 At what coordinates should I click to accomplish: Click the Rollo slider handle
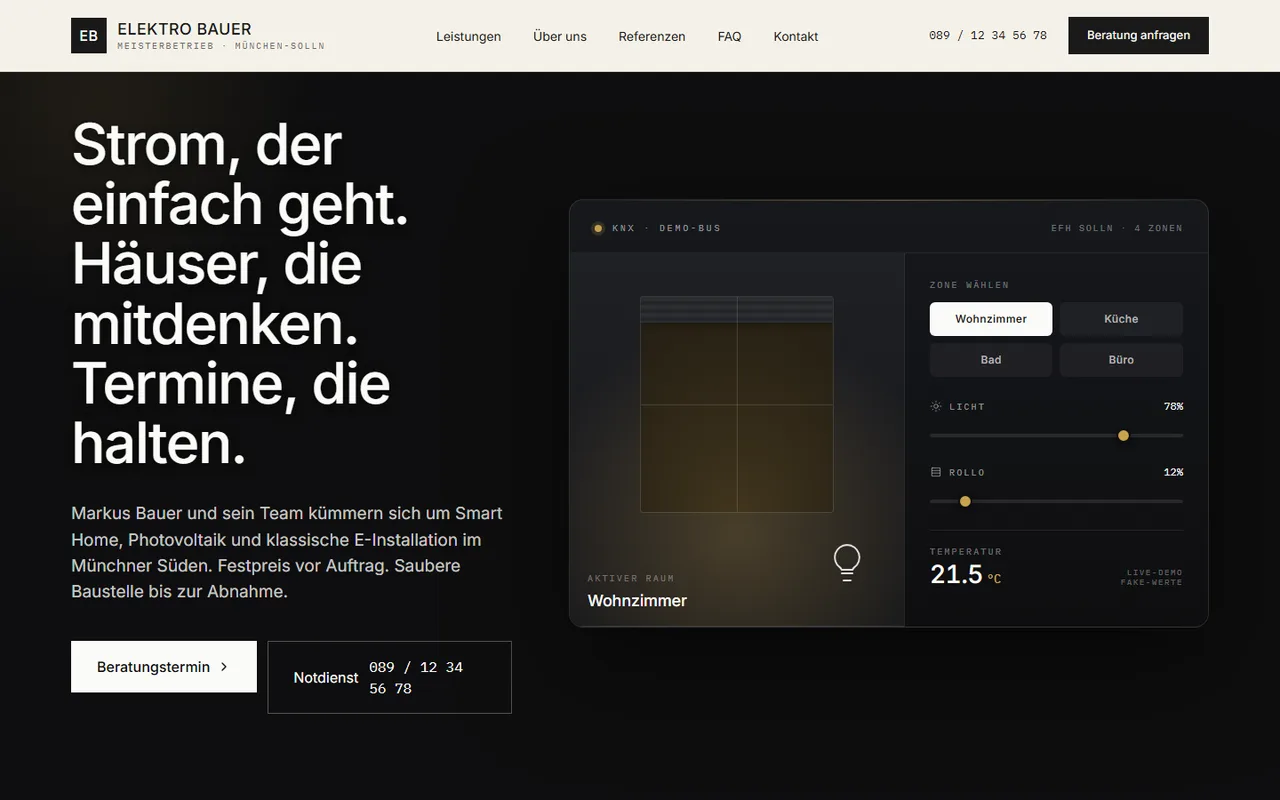(965, 501)
